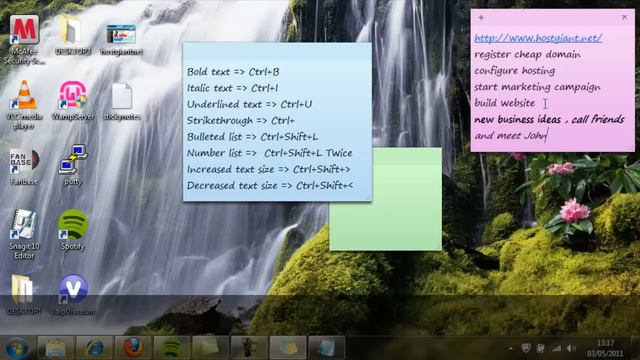
Task: Open Windows Explorer from the taskbar
Action: (56, 348)
